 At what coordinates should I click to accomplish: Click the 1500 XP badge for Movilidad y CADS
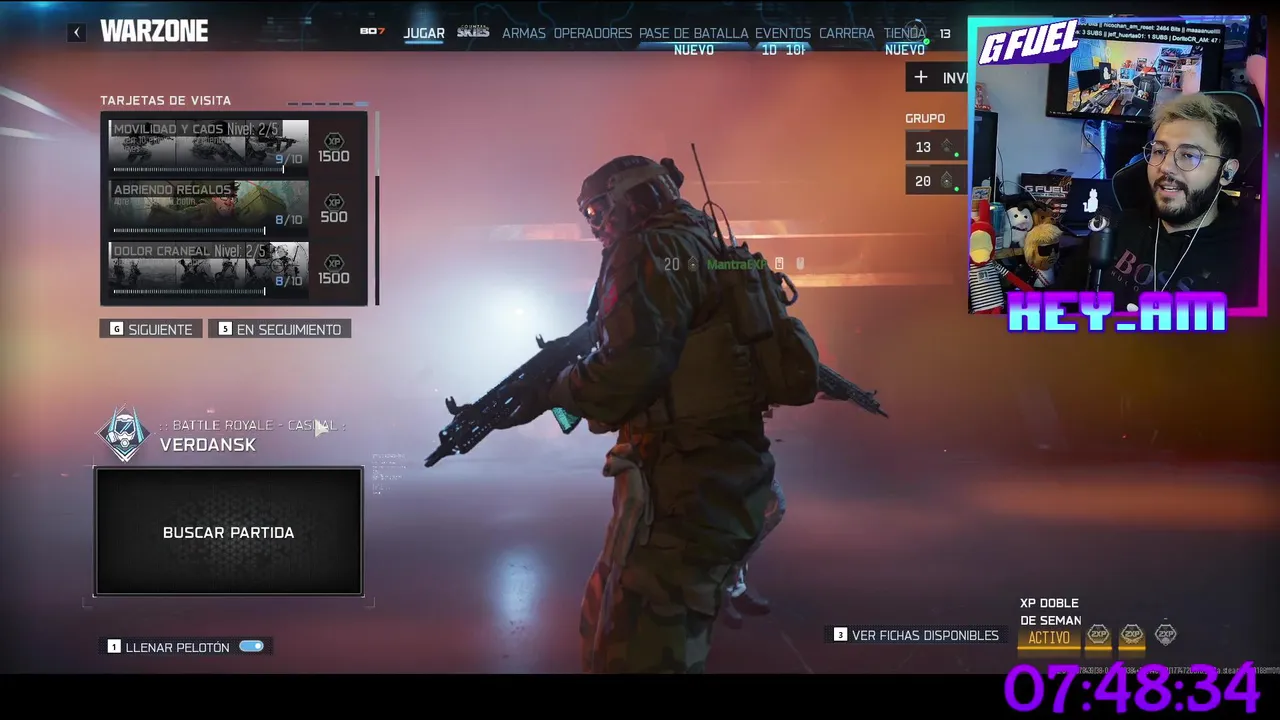[334, 149]
